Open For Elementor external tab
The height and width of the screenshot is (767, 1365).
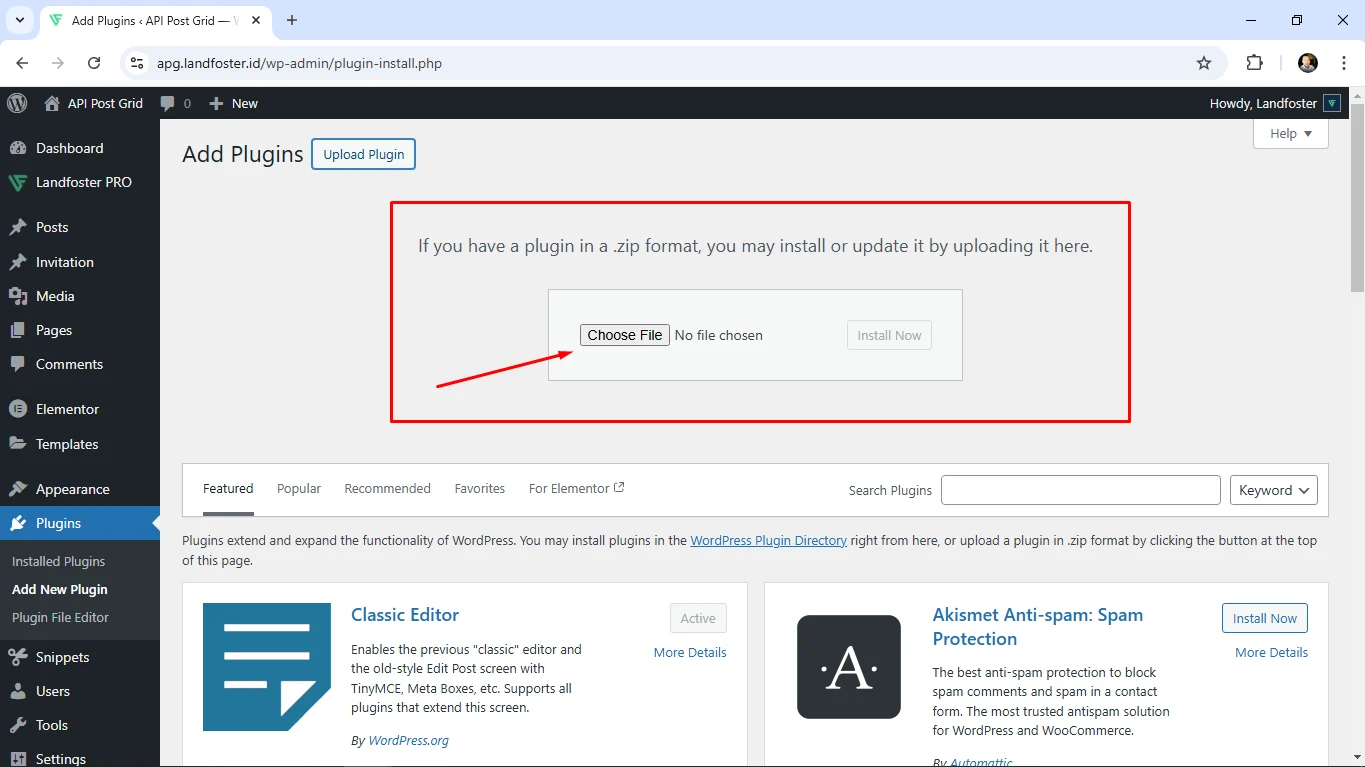pyautogui.click(x=576, y=488)
